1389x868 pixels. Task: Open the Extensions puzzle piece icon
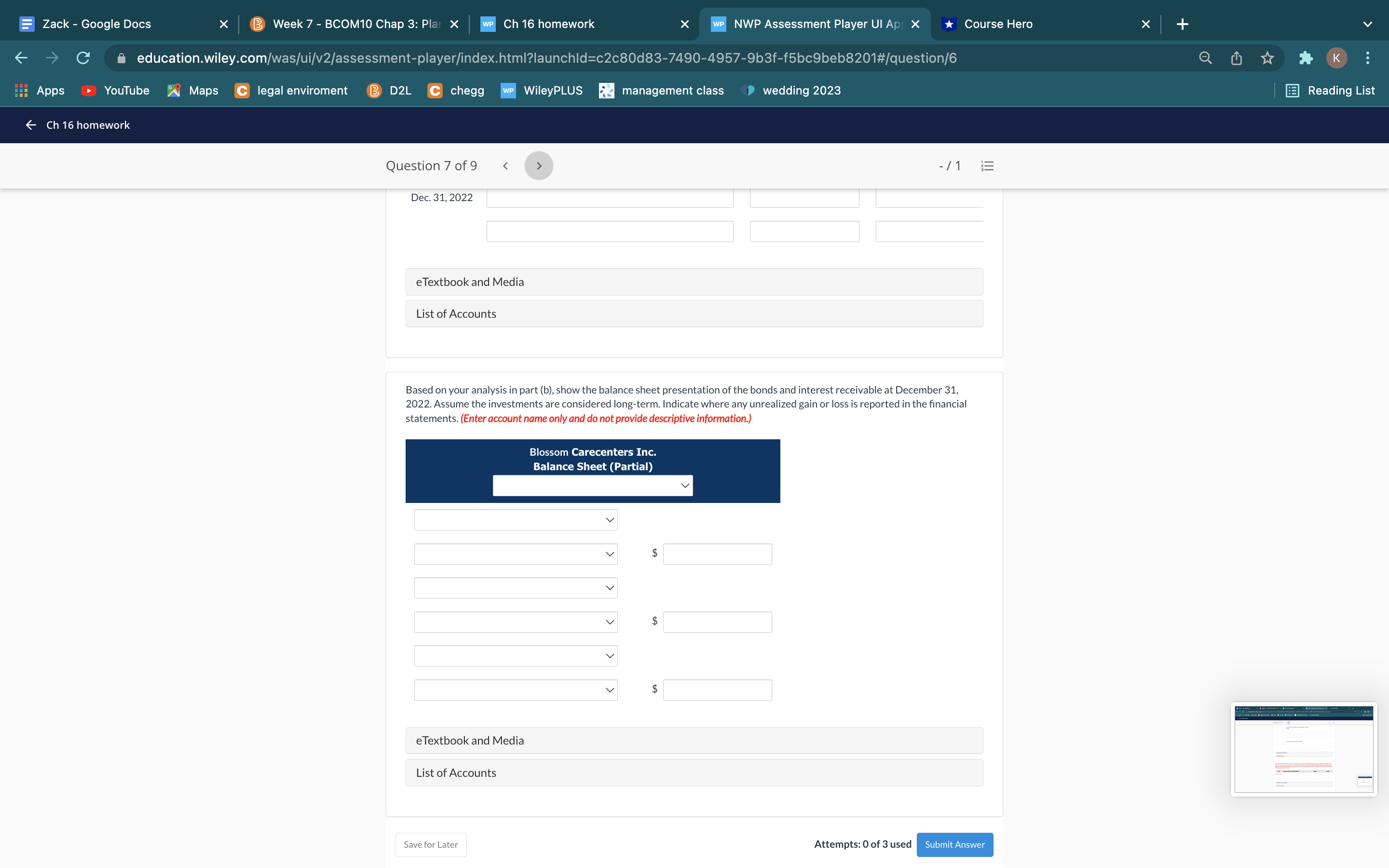1305,58
